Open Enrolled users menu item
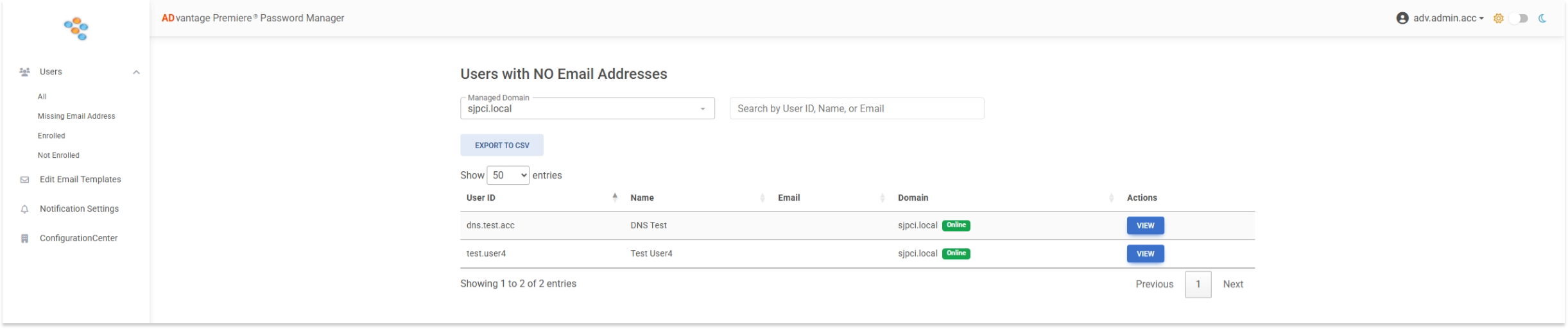The width and height of the screenshot is (1568, 329). (51, 136)
